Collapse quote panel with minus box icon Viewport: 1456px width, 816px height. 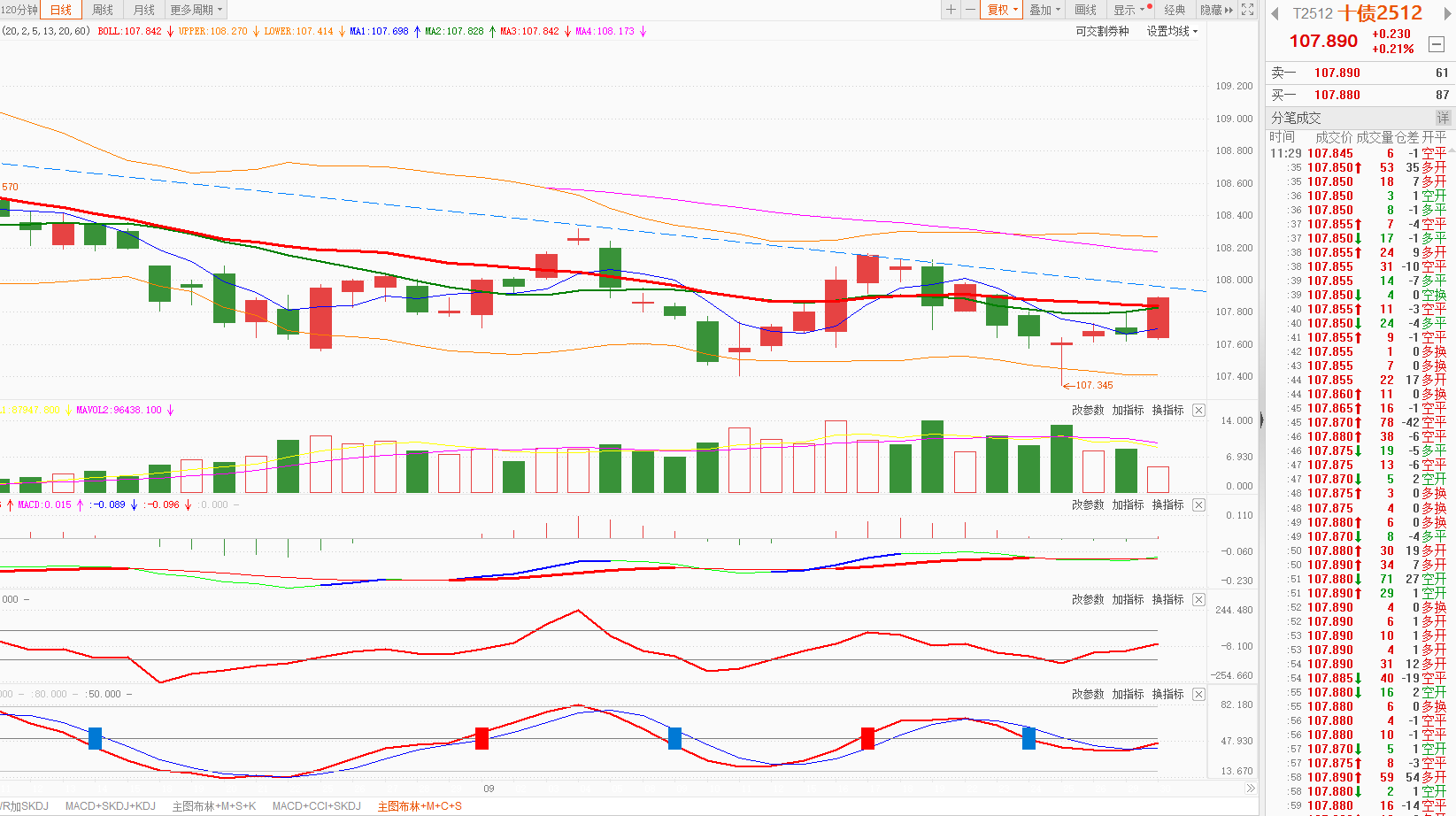[1437, 44]
